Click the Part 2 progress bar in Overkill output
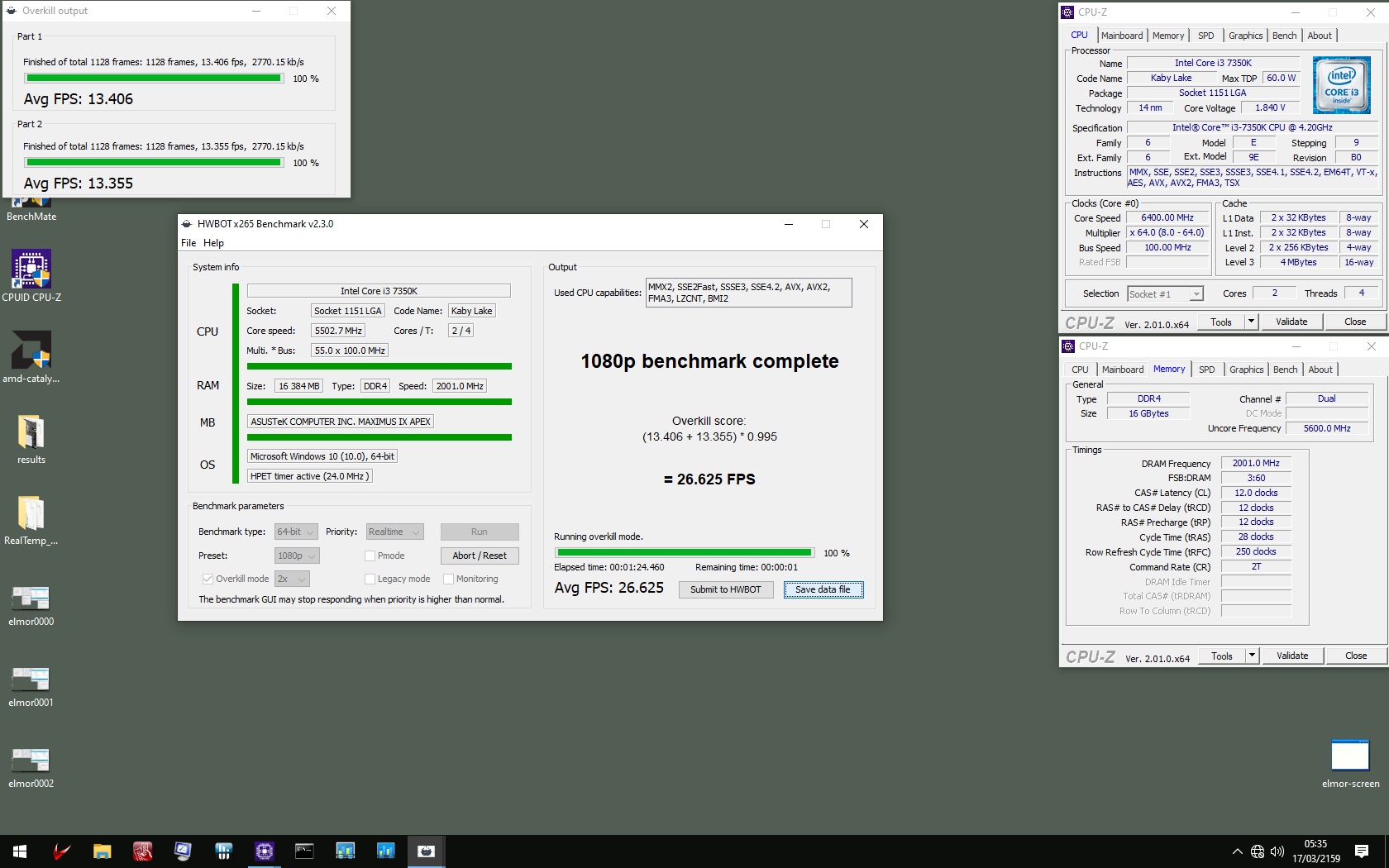Screen dimensions: 1389x868 (154, 163)
